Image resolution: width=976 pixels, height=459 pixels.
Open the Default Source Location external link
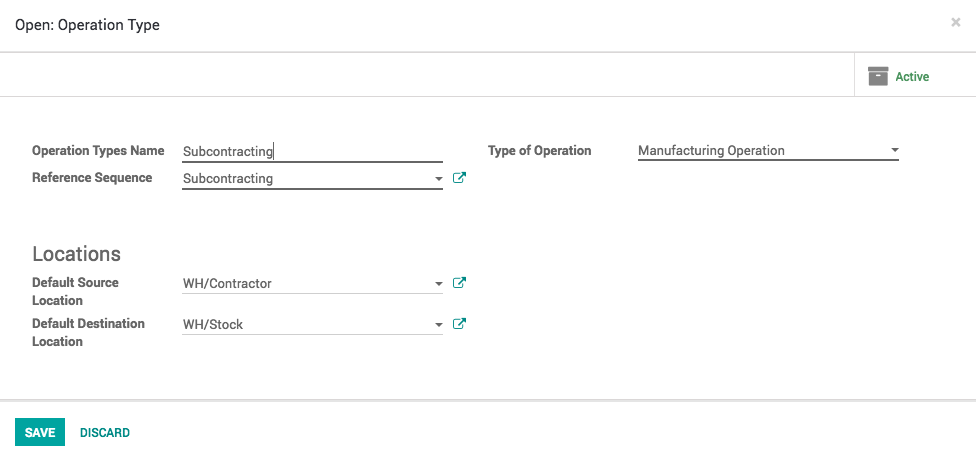[x=459, y=283]
